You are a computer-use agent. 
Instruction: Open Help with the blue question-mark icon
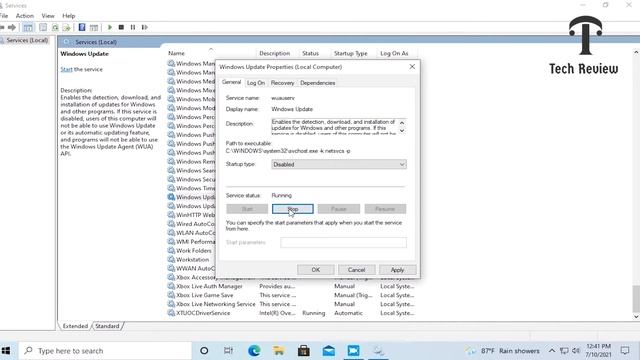(82, 27)
